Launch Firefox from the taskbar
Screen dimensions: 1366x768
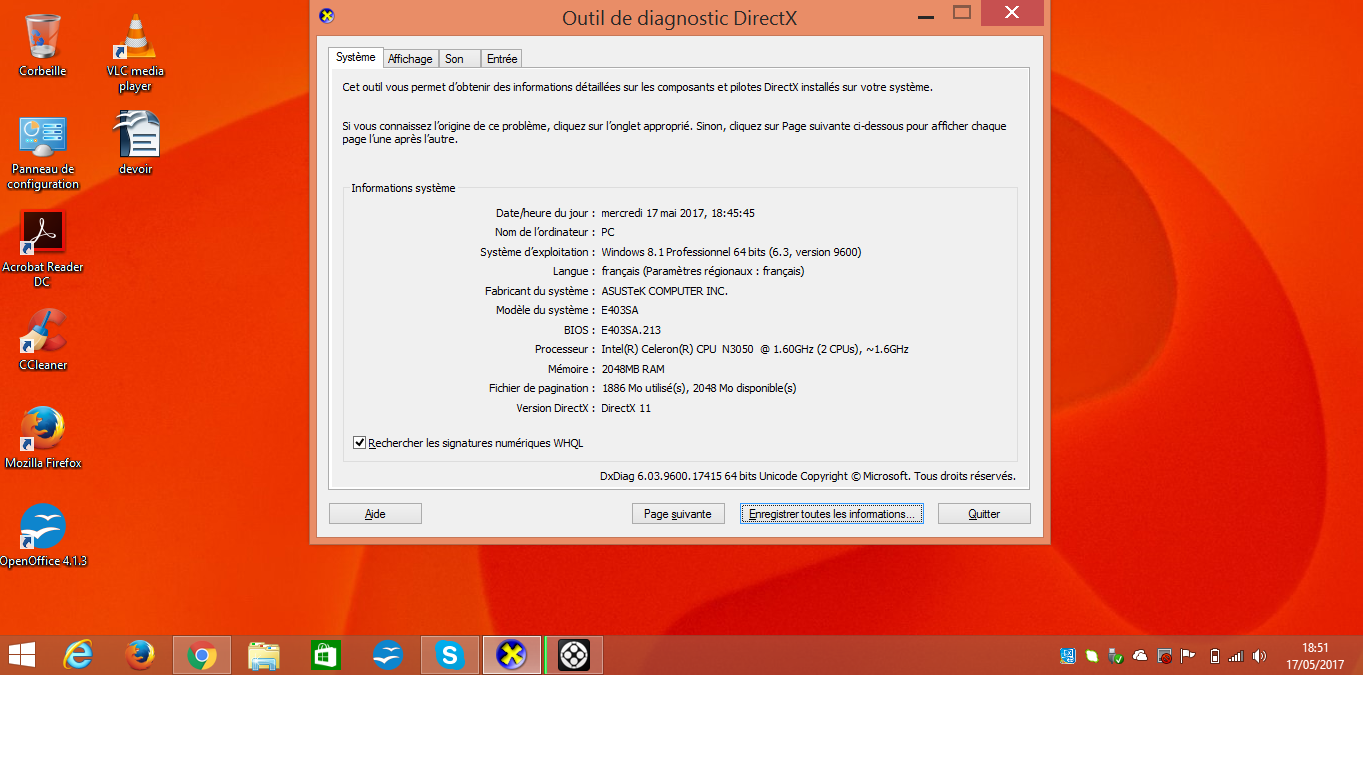coord(140,655)
